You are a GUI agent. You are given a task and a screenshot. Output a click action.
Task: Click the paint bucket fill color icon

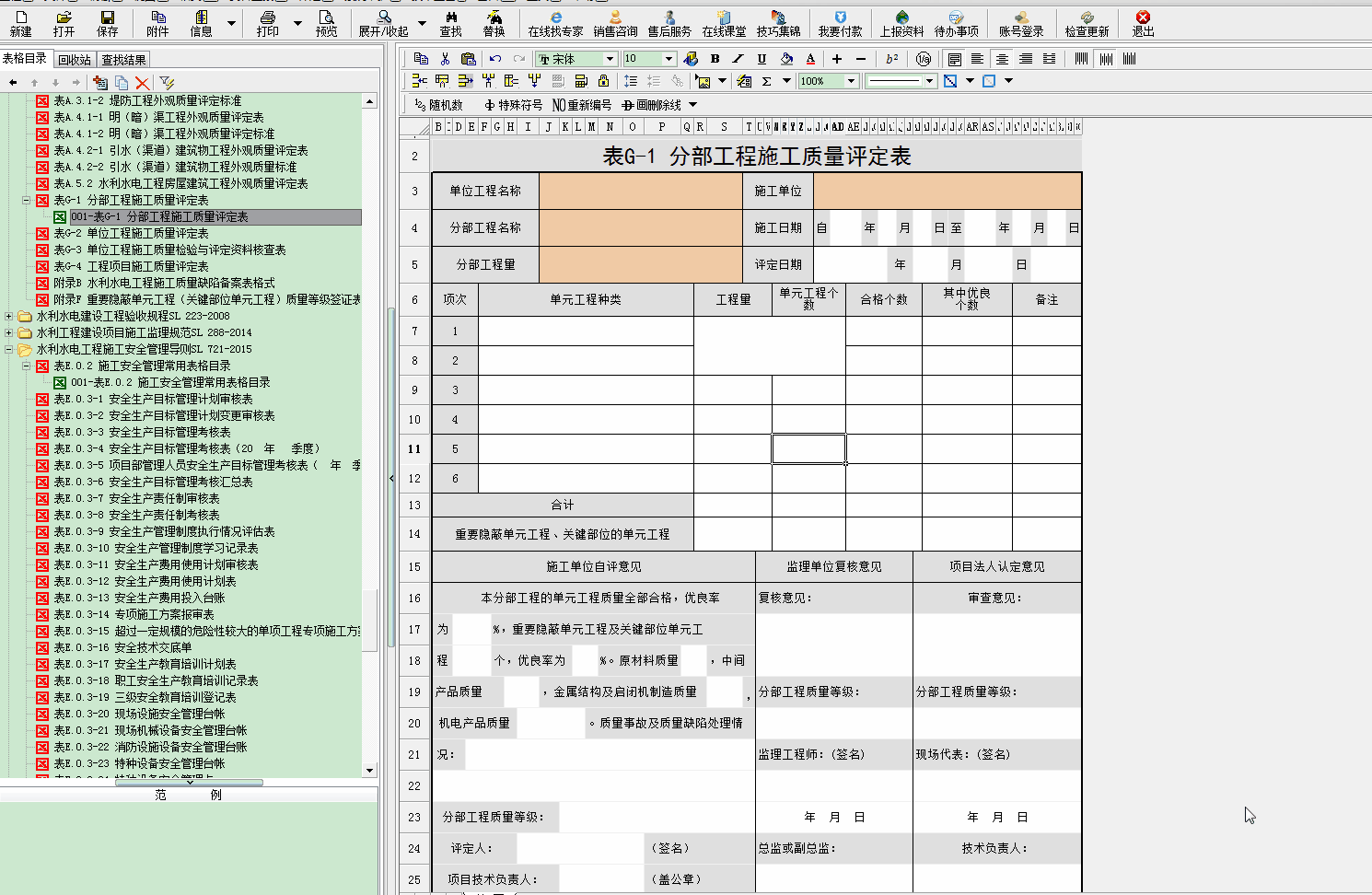[786, 59]
